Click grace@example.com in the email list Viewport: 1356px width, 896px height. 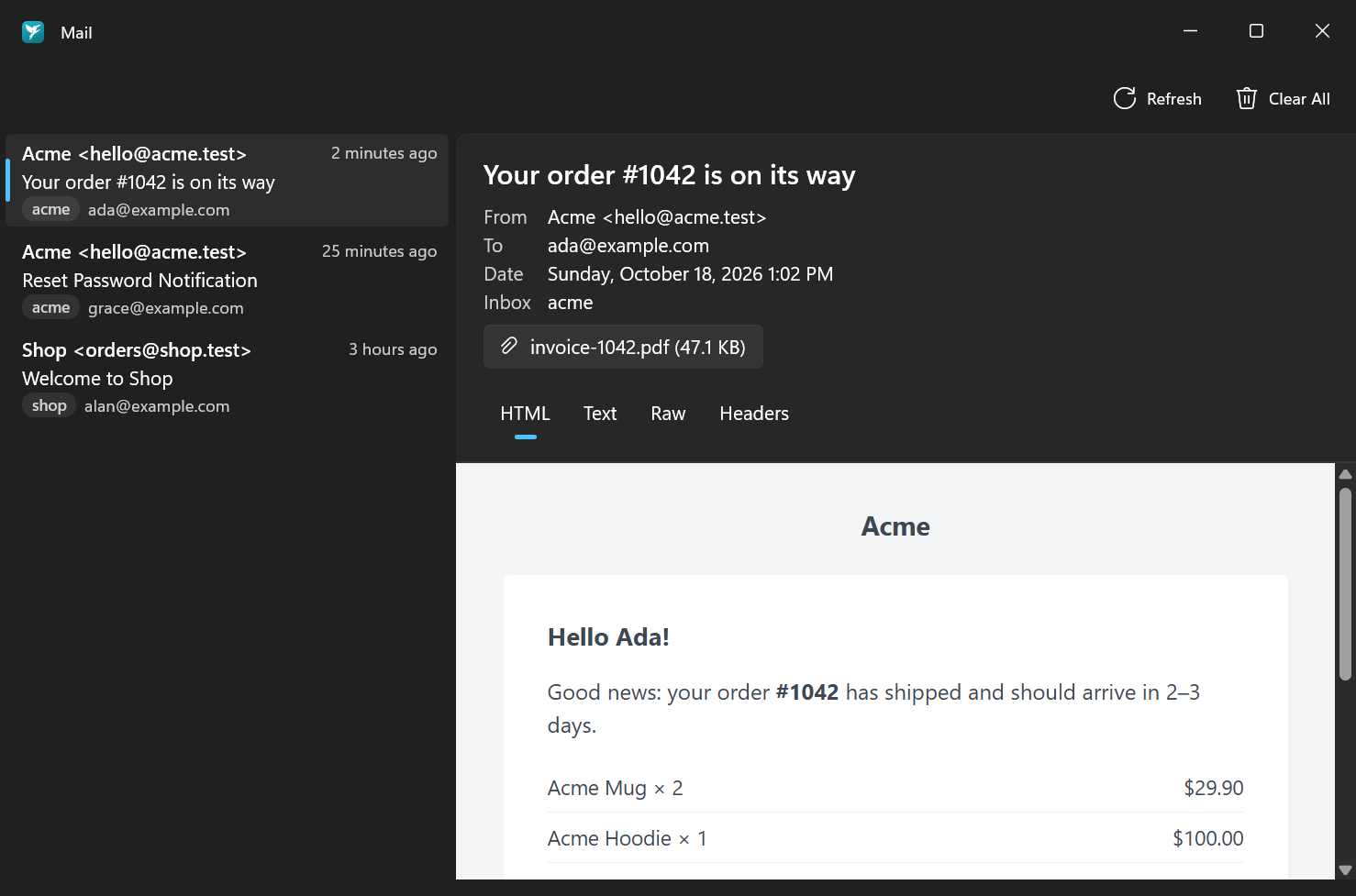coord(166,308)
